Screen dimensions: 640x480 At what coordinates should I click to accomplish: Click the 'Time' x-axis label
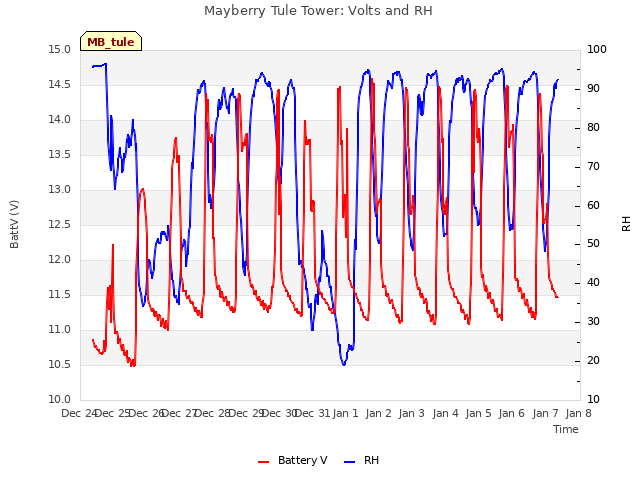click(566, 429)
